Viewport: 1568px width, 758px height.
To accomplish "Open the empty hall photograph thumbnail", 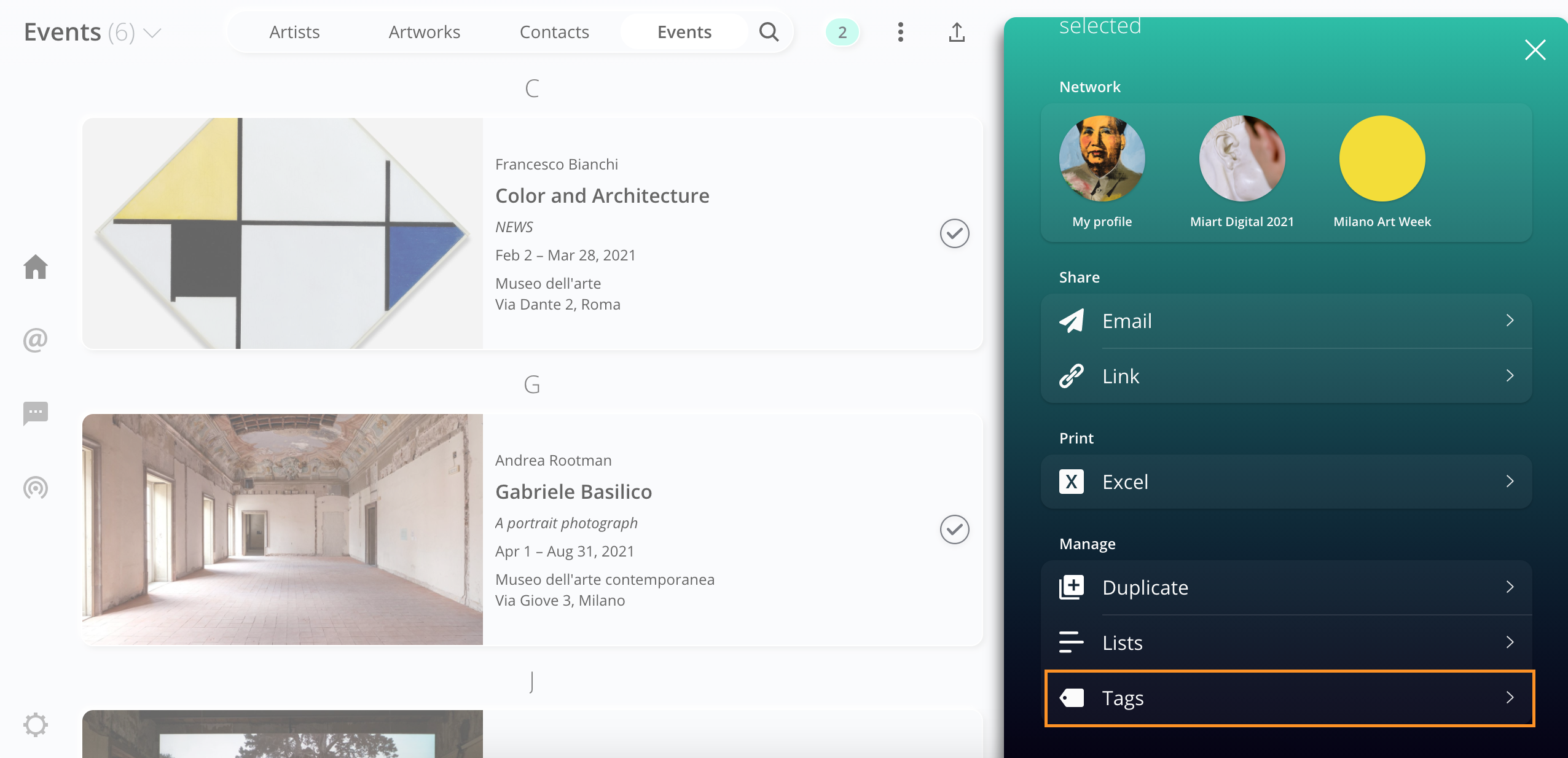I will coord(283,529).
